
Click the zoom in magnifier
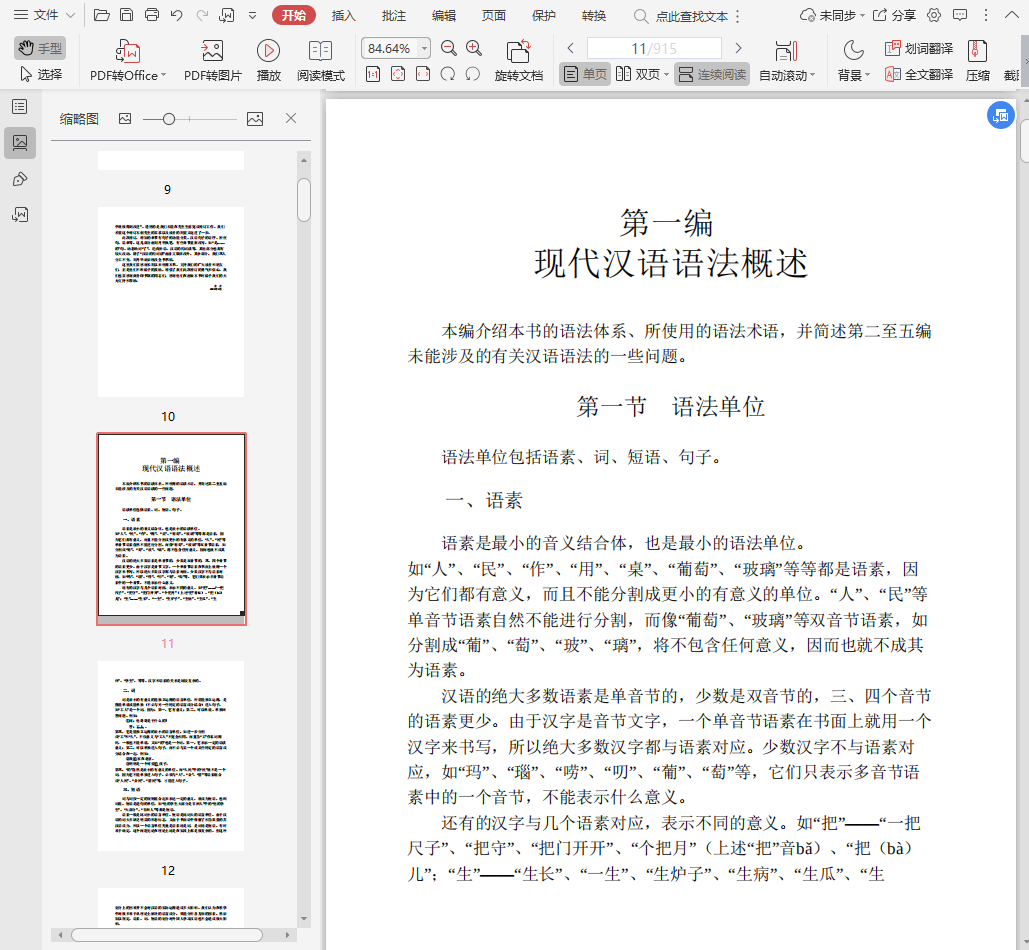[x=474, y=48]
